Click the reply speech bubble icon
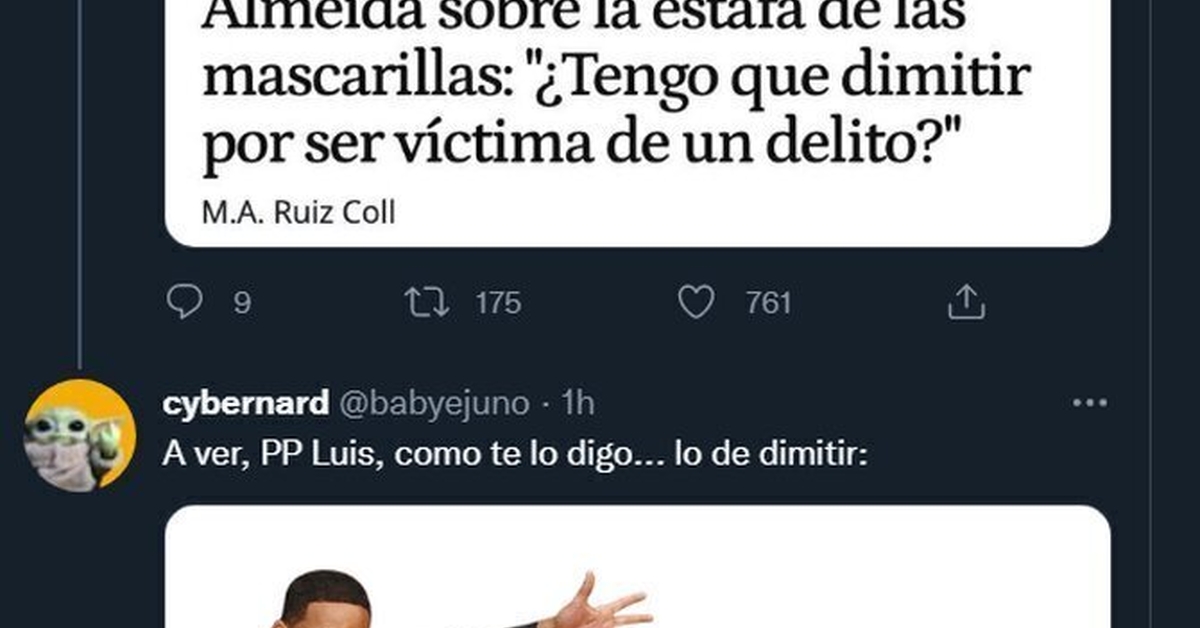Screen dimensions: 1200x628 (x=184, y=302)
